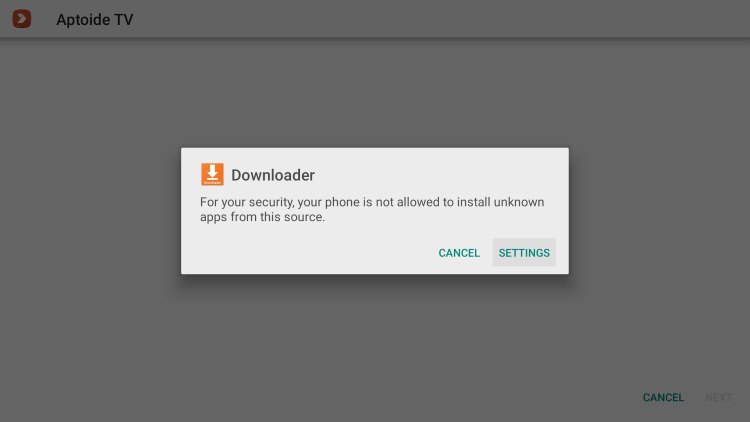Select the bottom-bar CANCEL button
The height and width of the screenshot is (422, 750).
pyautogui.click(x=663, y=398)
